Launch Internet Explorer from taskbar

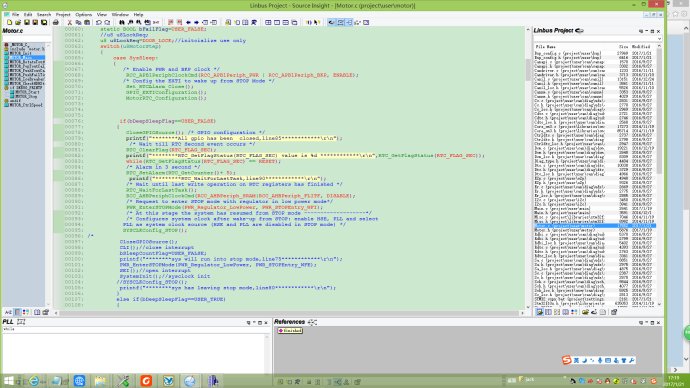(x=34, y=381)
